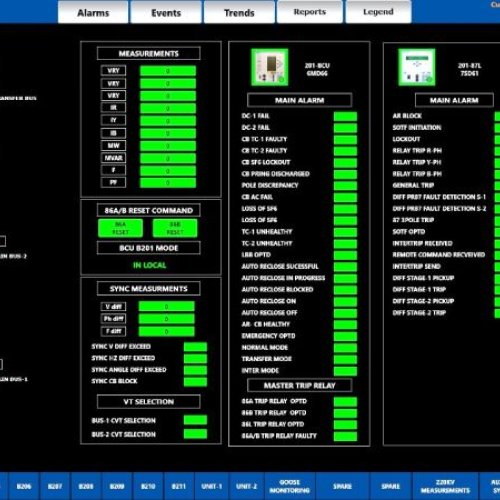Click the V diff sync value field
This screenshot has width=500, height=500.
(x=167, y=307)
